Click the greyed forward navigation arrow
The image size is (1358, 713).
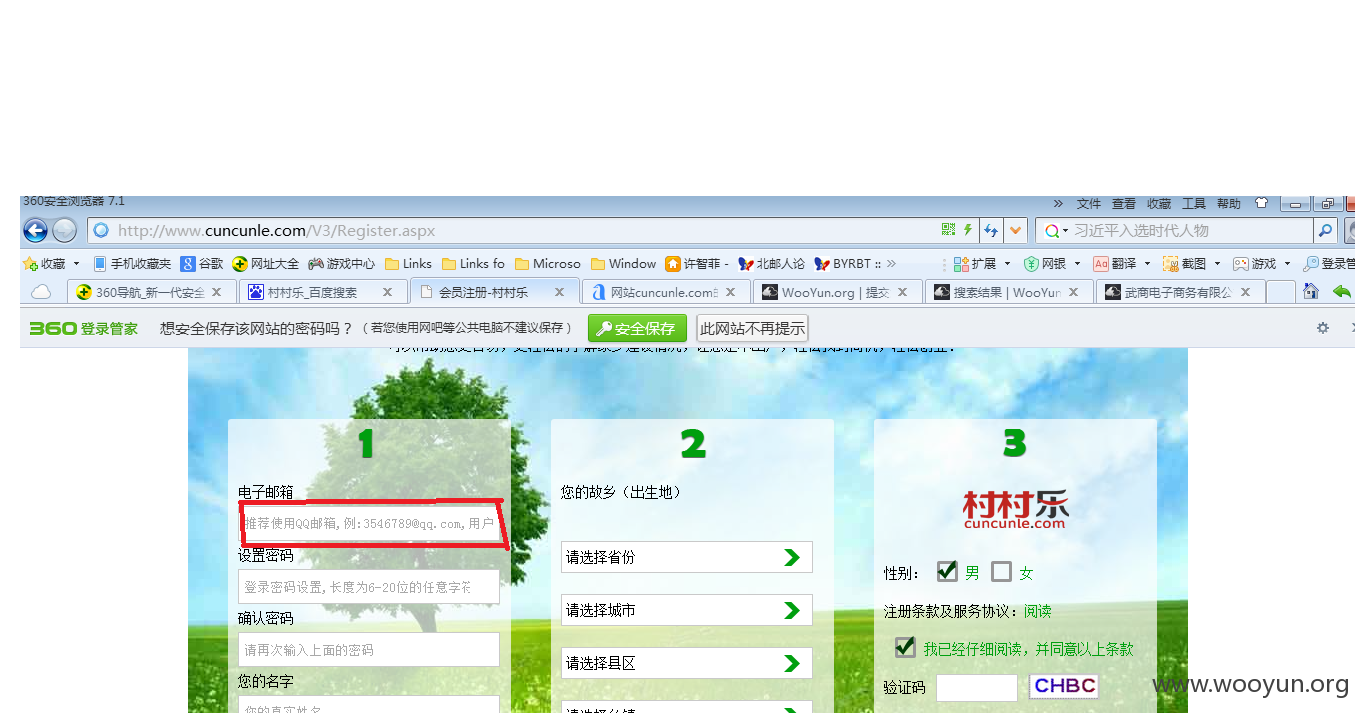[x=64, y=231]
